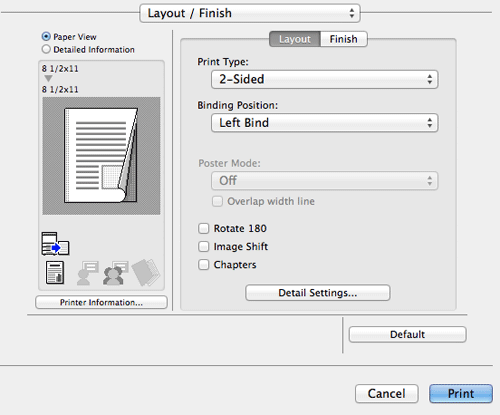500x415 pixels.
Task: Toggle the Overlap width line checkbox
Action: (217, 201)
